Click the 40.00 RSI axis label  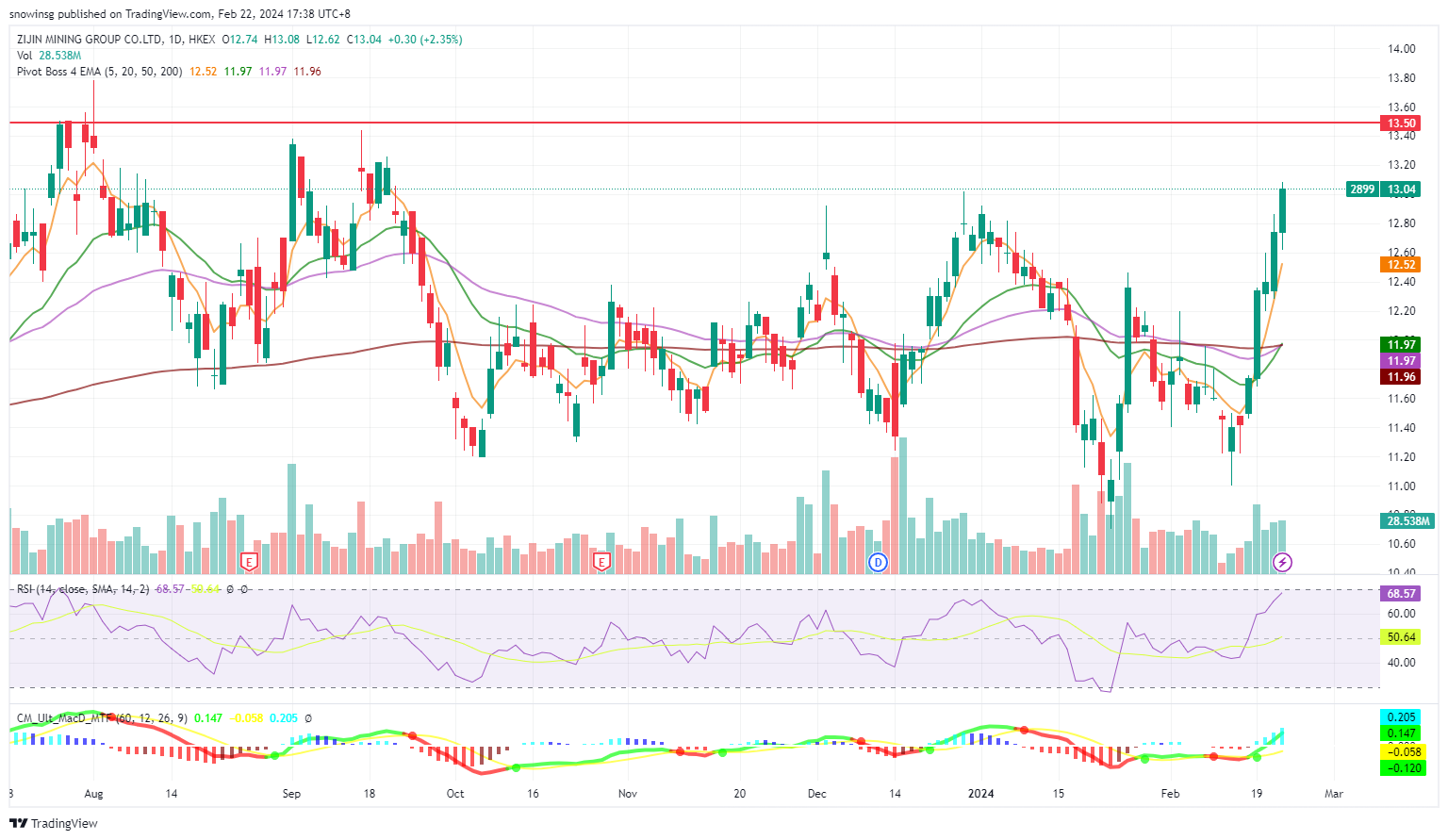pos(1402,663)
